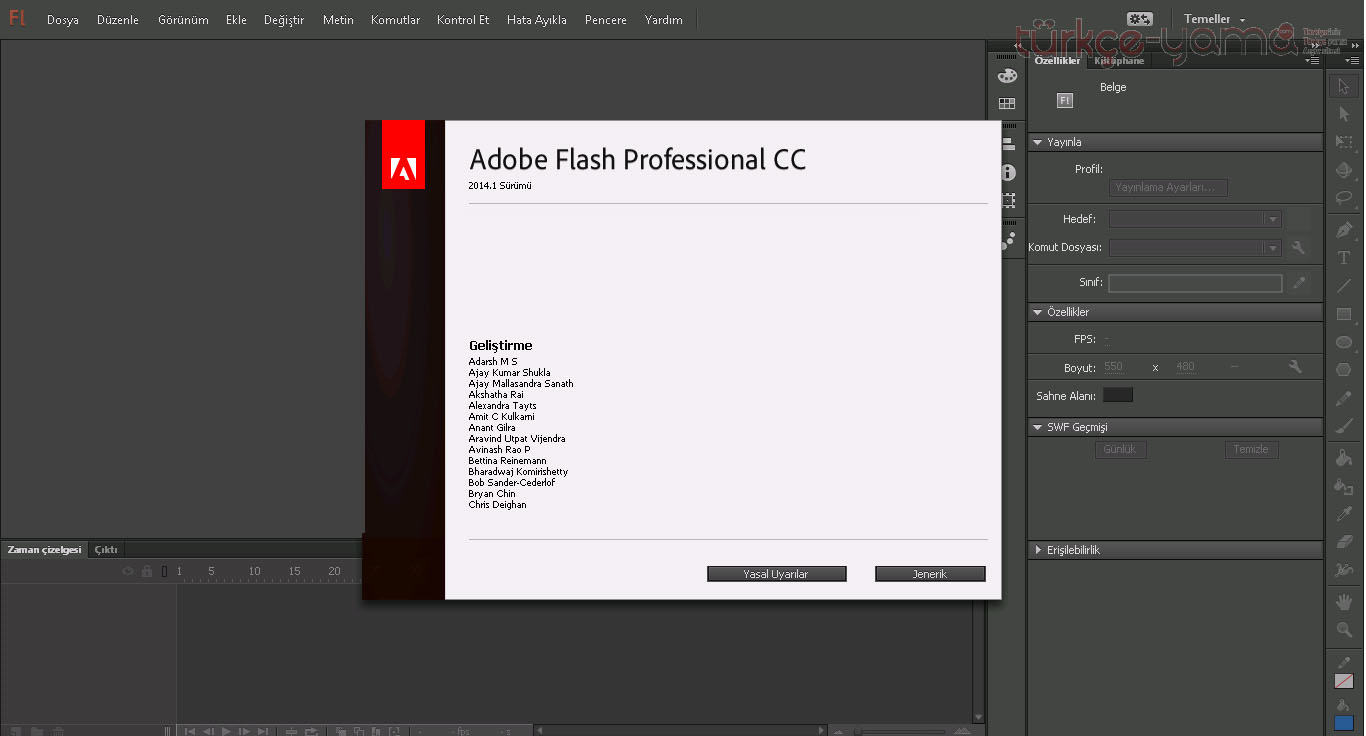Collapse the Özellikler section
This screenshot has width=1366, height=736.
point(1038,312)
